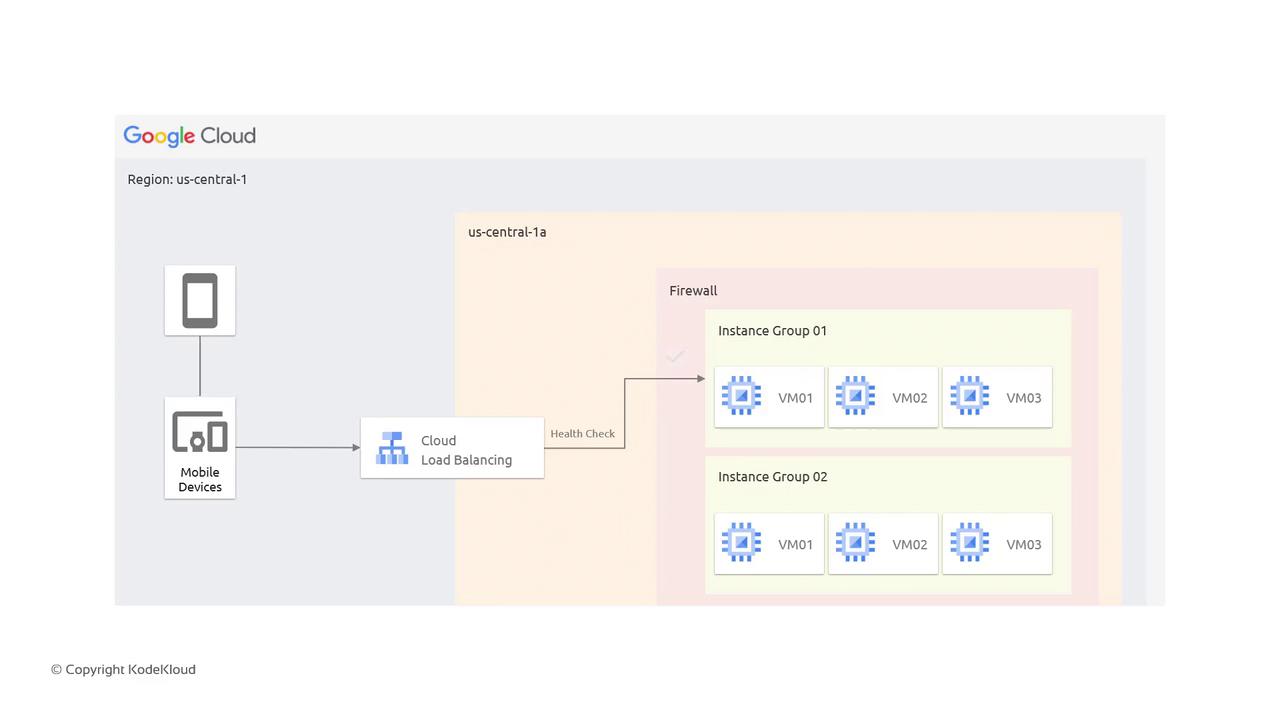Screen dimensions: 1280x720
Task: Click the Google Cloud logo
Action: click(x=189, y=136)
